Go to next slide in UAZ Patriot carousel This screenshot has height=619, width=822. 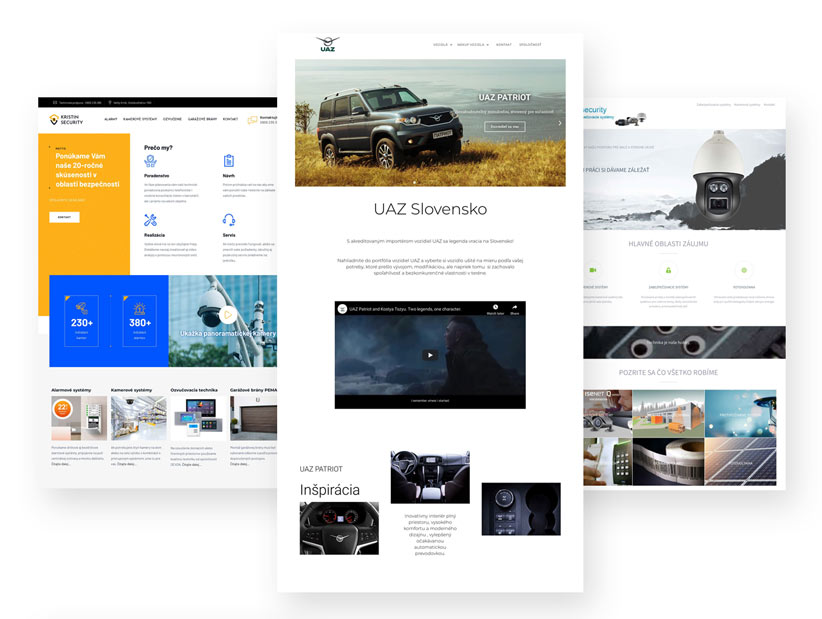click(x=560, y=123)
